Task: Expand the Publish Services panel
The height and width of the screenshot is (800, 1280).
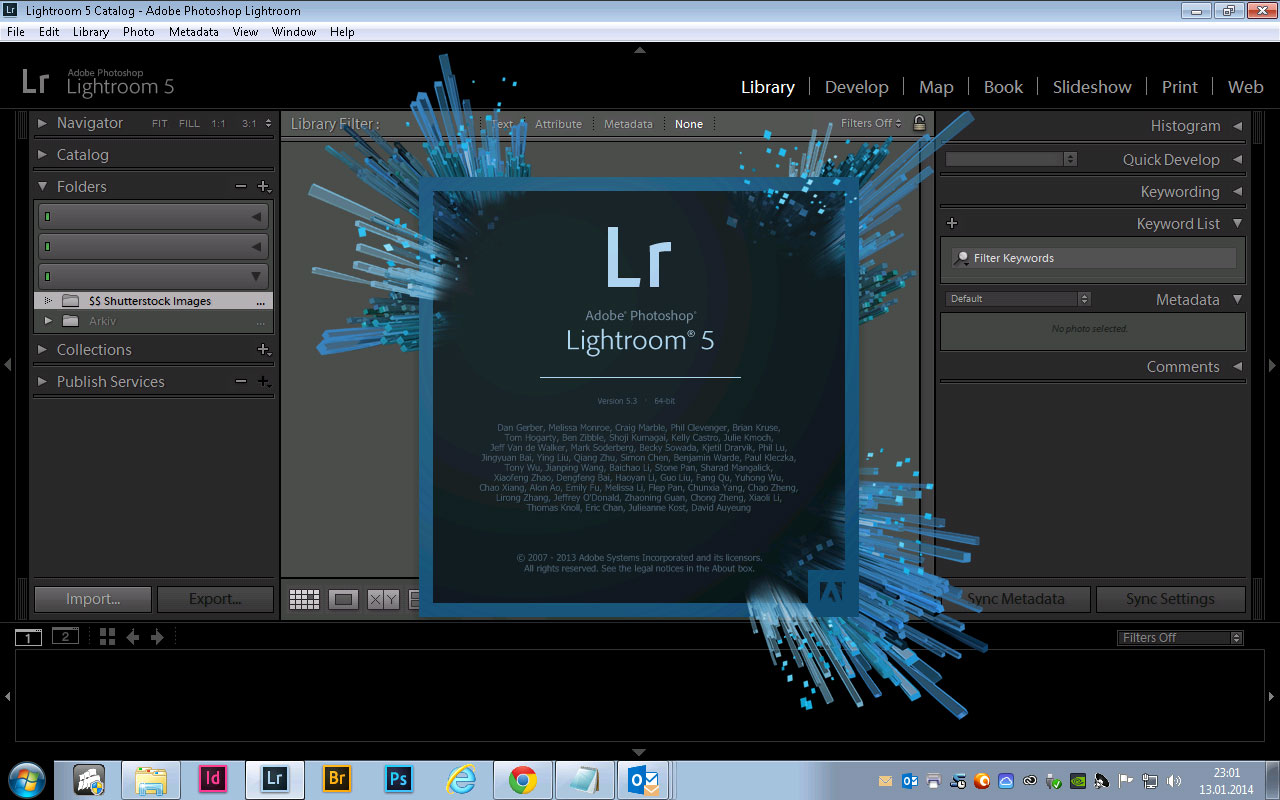Action: coord(42,382)
